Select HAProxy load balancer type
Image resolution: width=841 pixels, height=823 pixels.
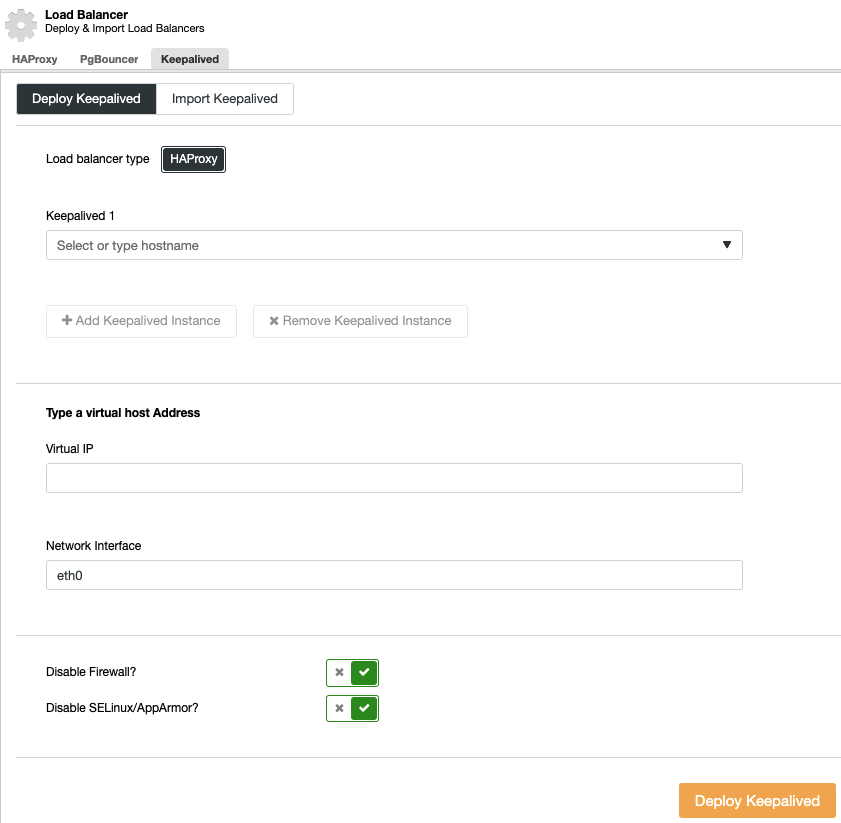pyautogui.click(x=194, y=159)
